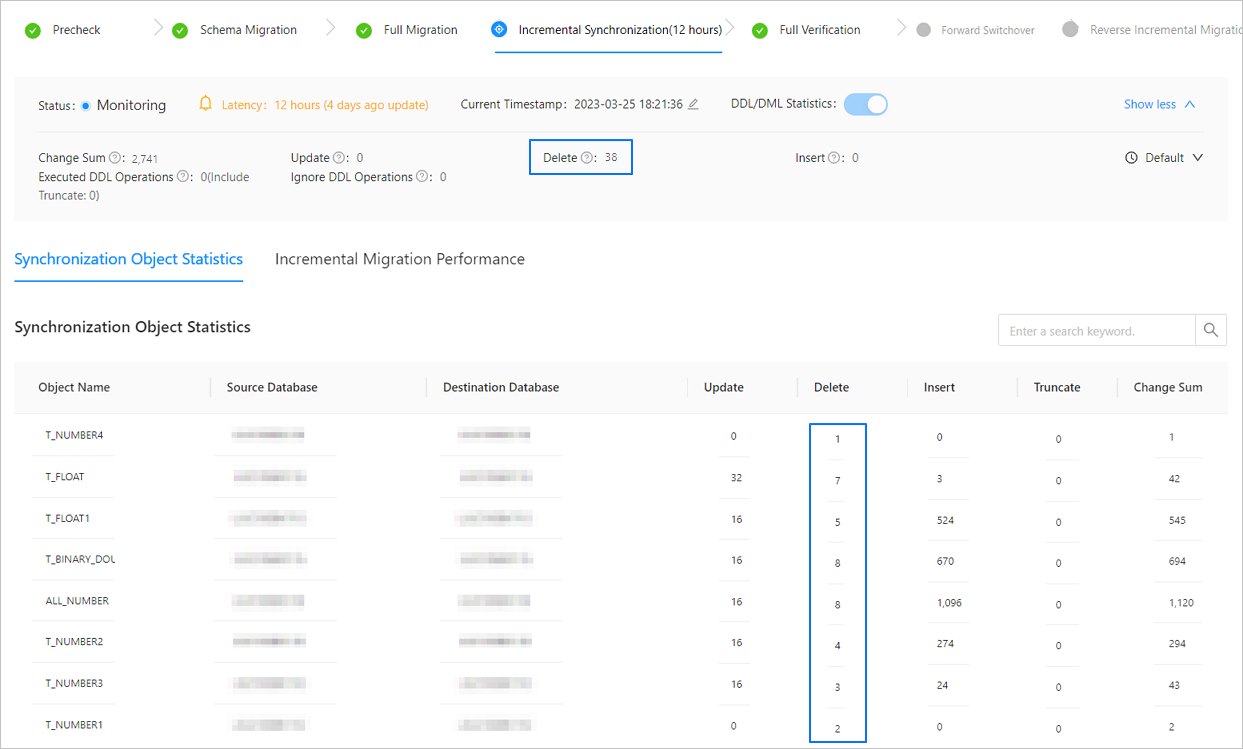Click the help icon beside Insert count
This screenshot has height=749, width=1243.
pyautogui.click(x=833, y=158)
